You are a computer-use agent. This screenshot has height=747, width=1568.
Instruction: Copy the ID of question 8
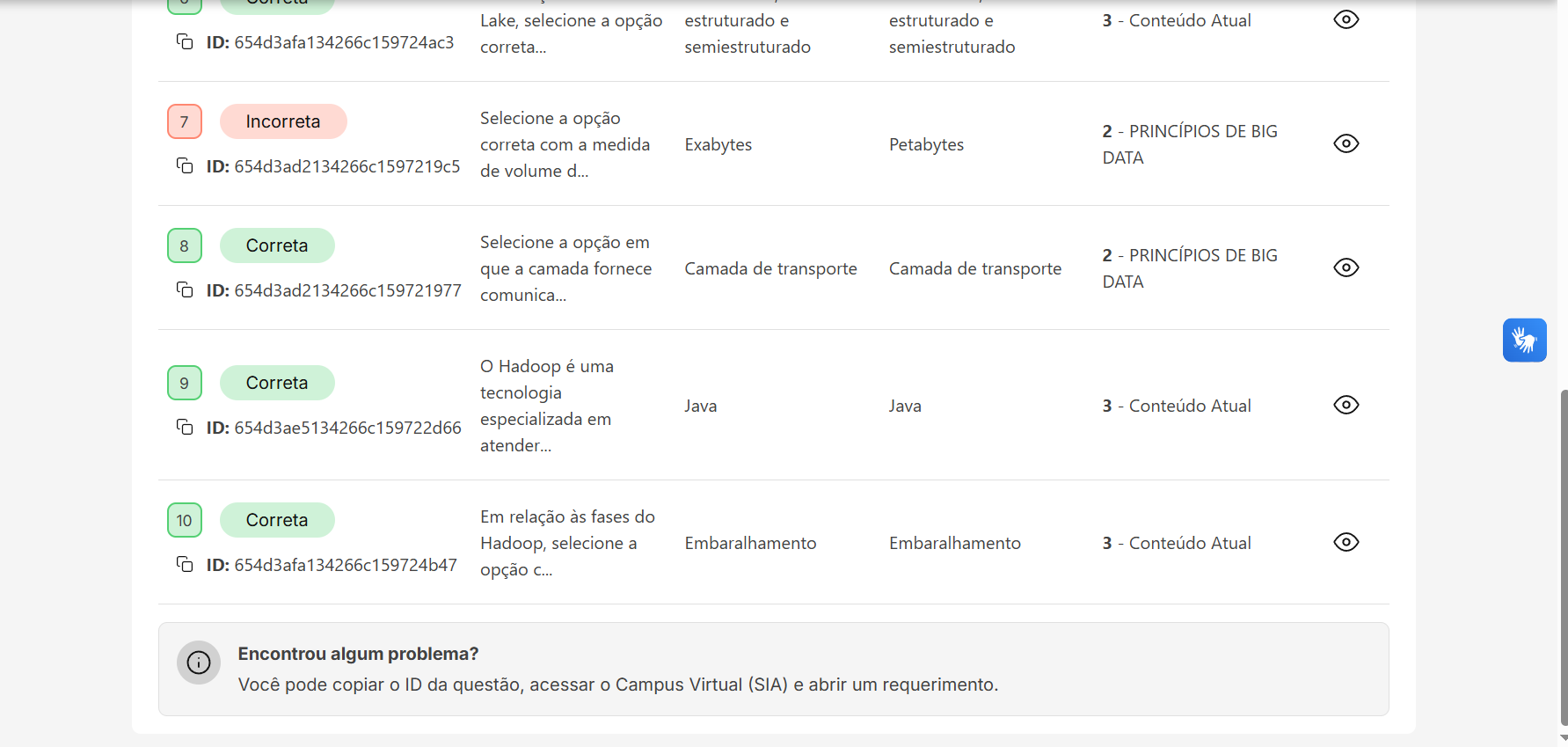pos(185,289)
